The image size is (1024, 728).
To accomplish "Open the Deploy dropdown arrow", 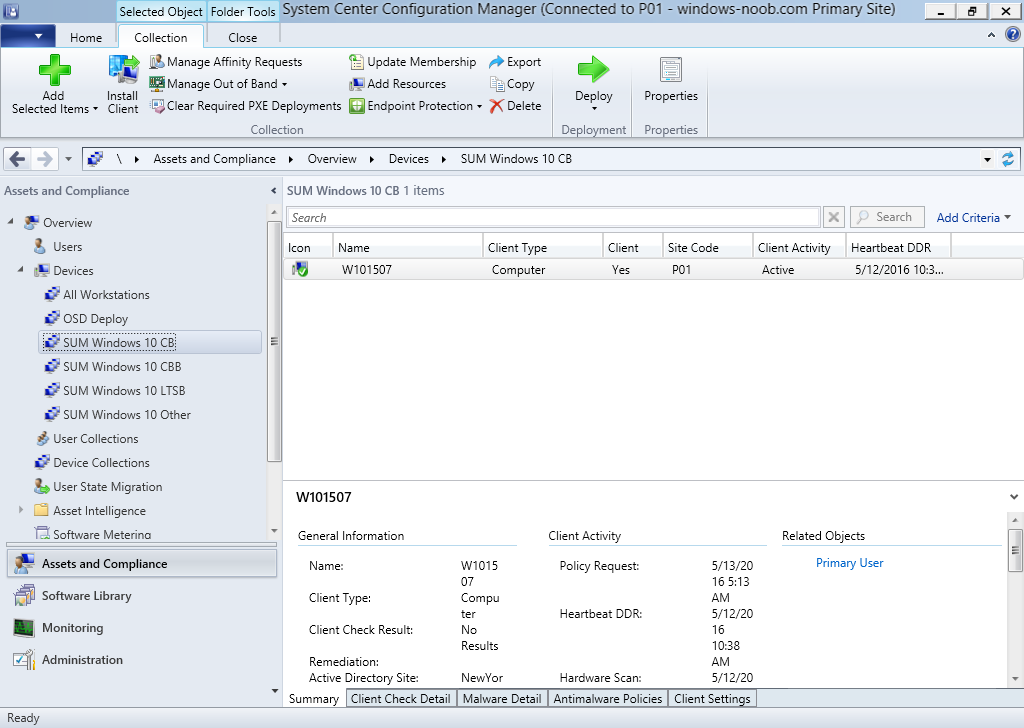I will point(594,109).
